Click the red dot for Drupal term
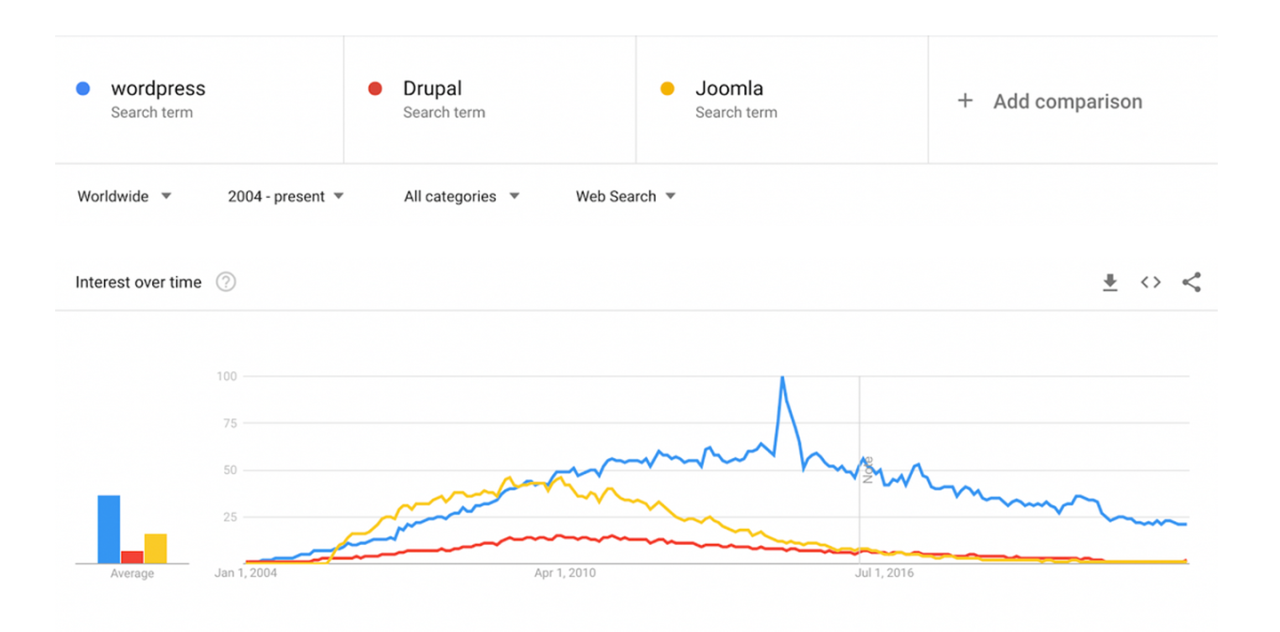The width and height of the screenshot is (1280, 632). click(x=375, y=88)
